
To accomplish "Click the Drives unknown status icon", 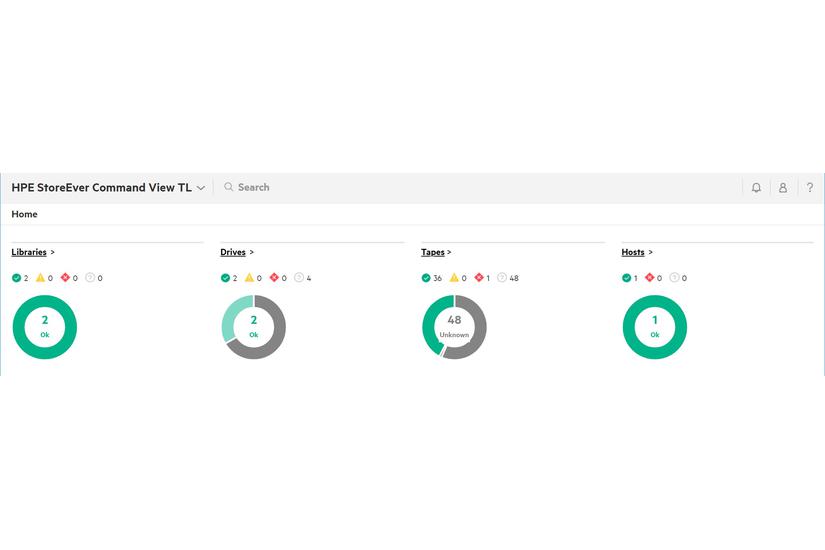I will click(x=299, y=277).
